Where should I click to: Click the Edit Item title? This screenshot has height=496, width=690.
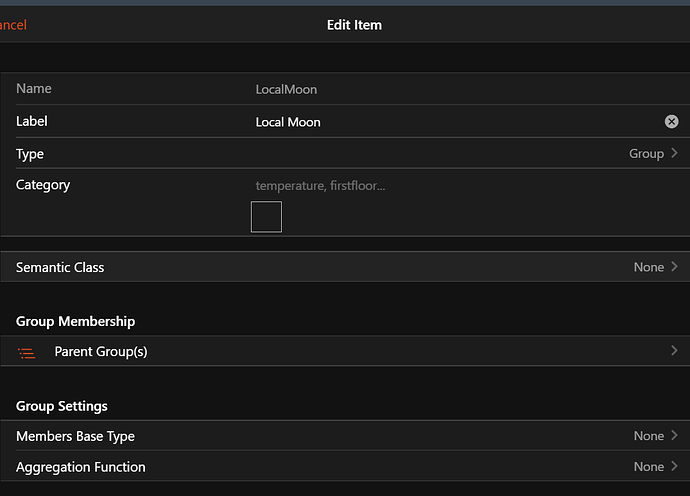[x=354, y=25]
